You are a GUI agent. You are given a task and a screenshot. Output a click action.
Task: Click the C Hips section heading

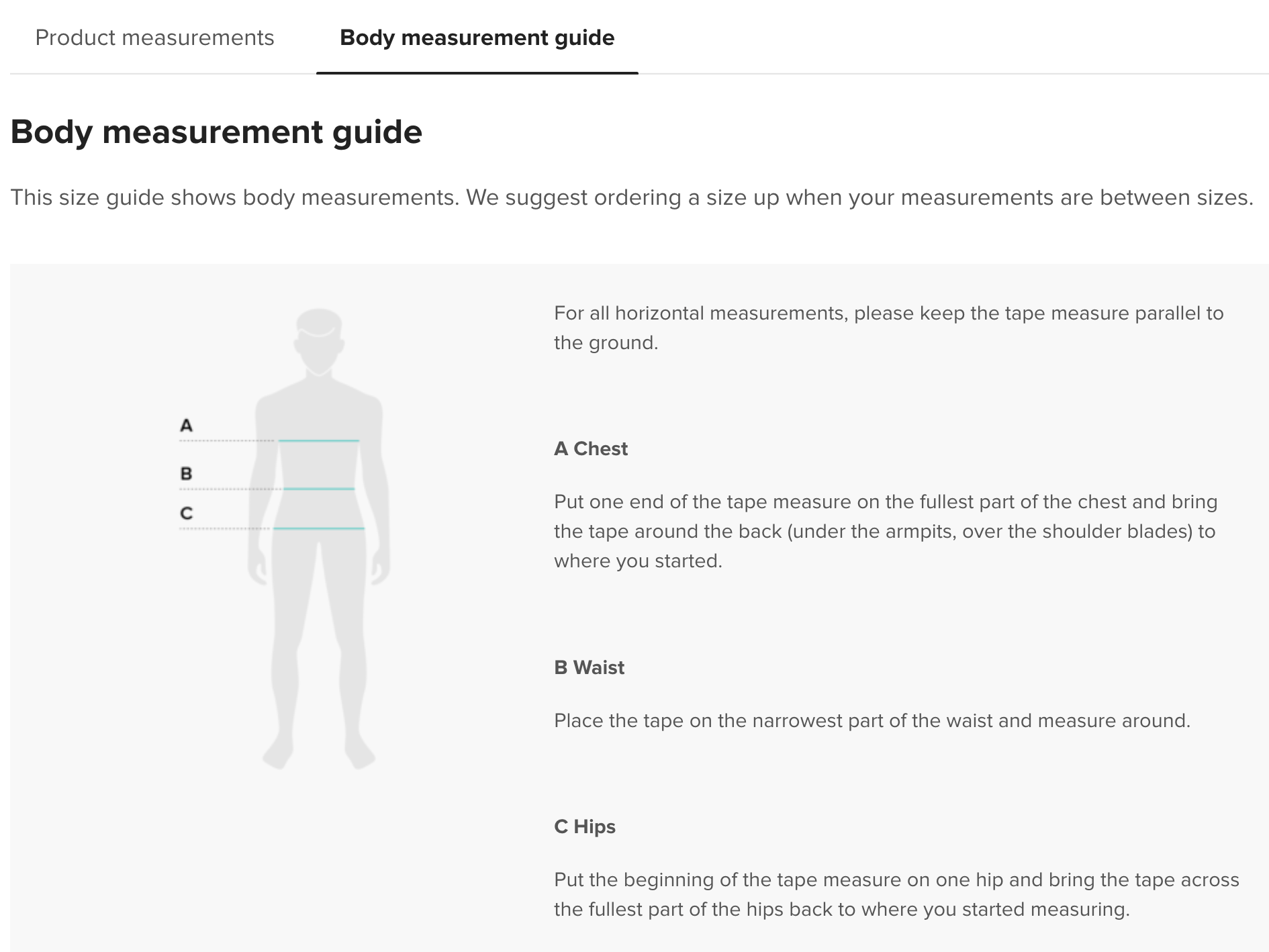click(585, 826)
